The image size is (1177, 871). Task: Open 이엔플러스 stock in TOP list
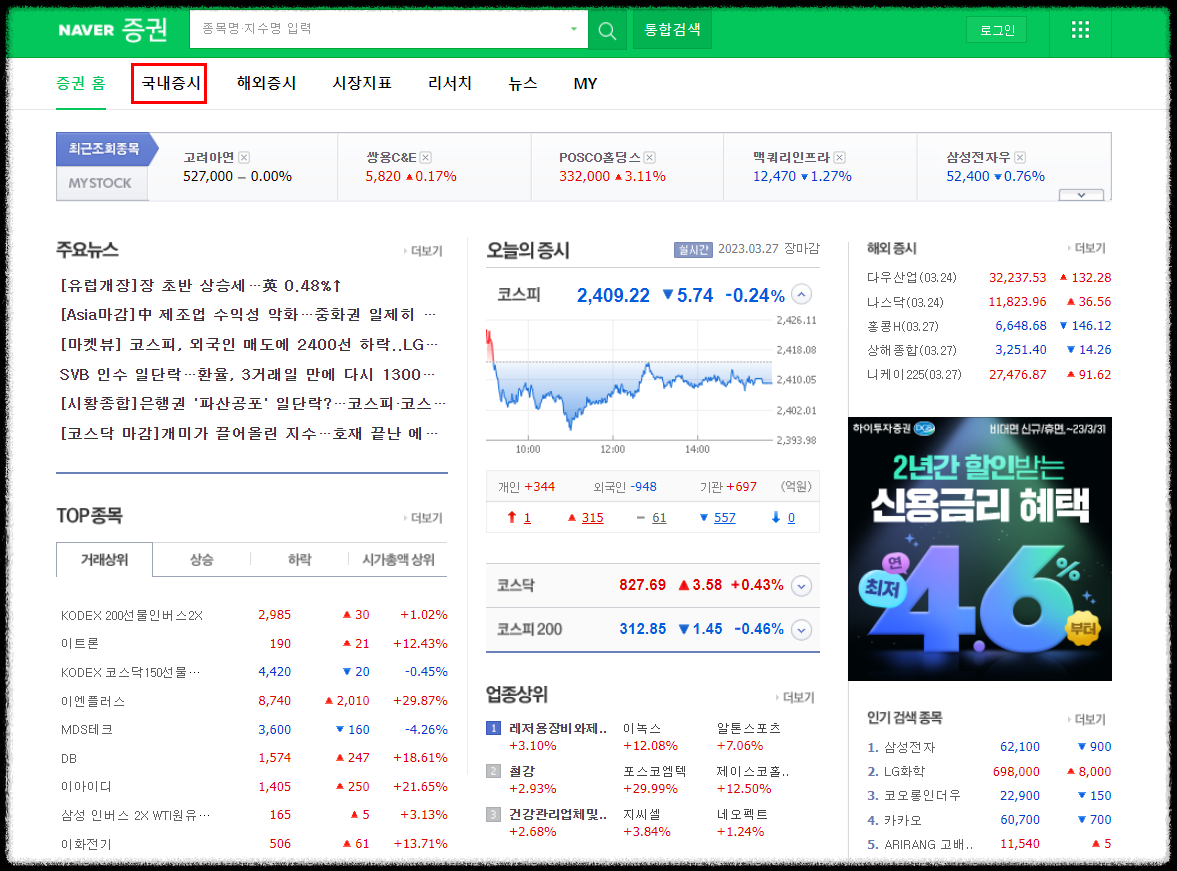(x=93, y=701)
